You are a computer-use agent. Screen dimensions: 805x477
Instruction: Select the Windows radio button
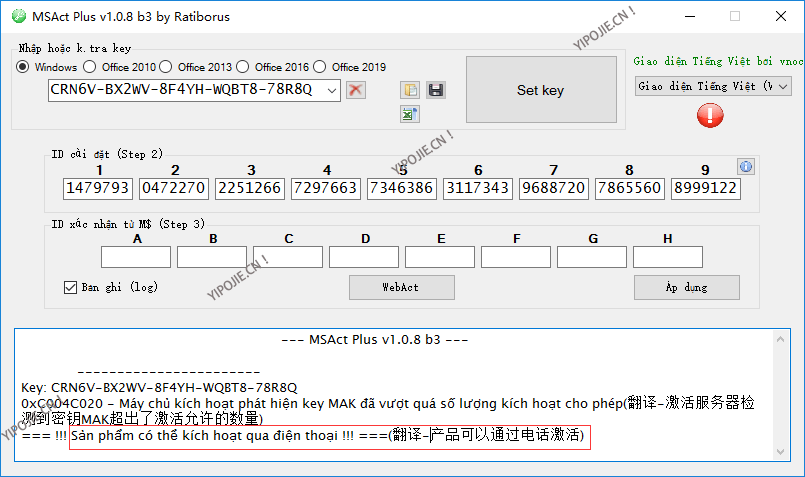tap(23, 67)
